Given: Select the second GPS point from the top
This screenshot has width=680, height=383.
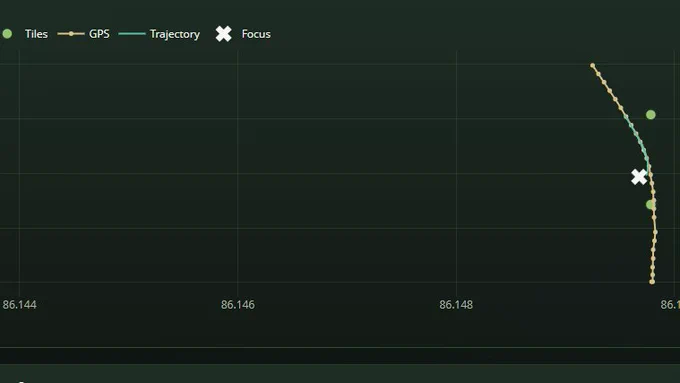Looking at the screenshot, I should (x=598, y=74).
